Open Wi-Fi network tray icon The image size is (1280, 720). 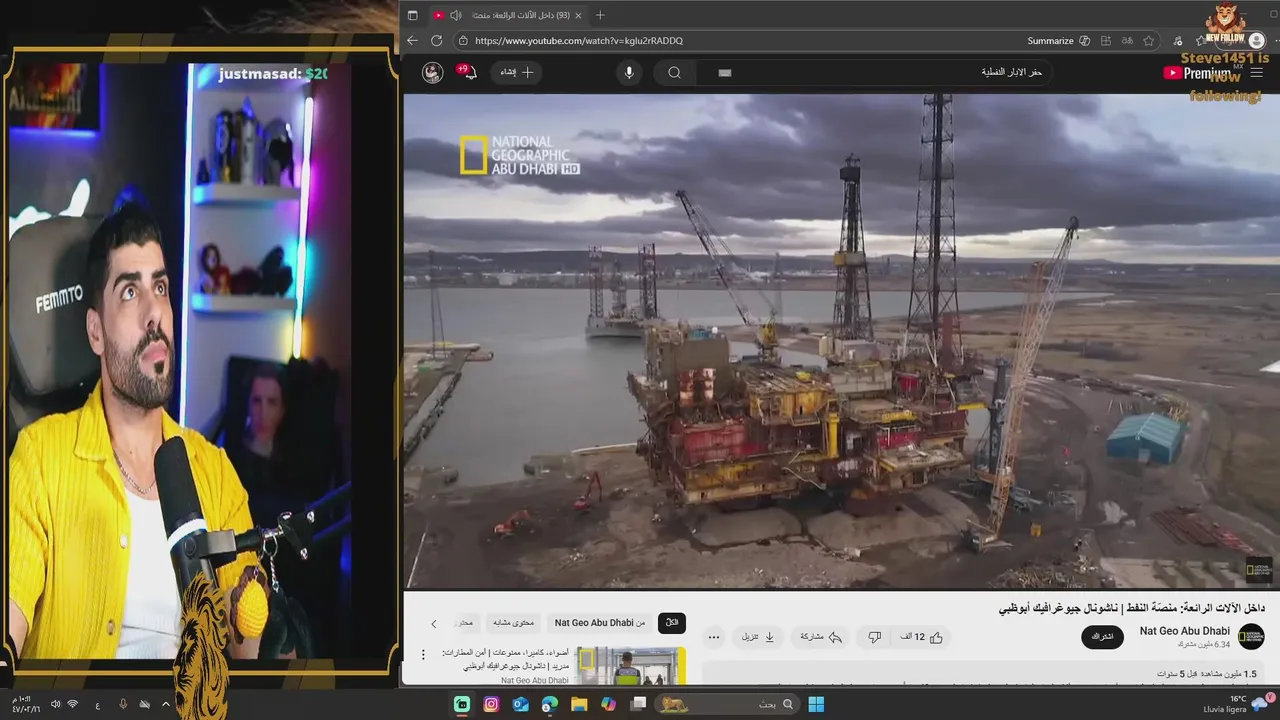pos(72,704)
